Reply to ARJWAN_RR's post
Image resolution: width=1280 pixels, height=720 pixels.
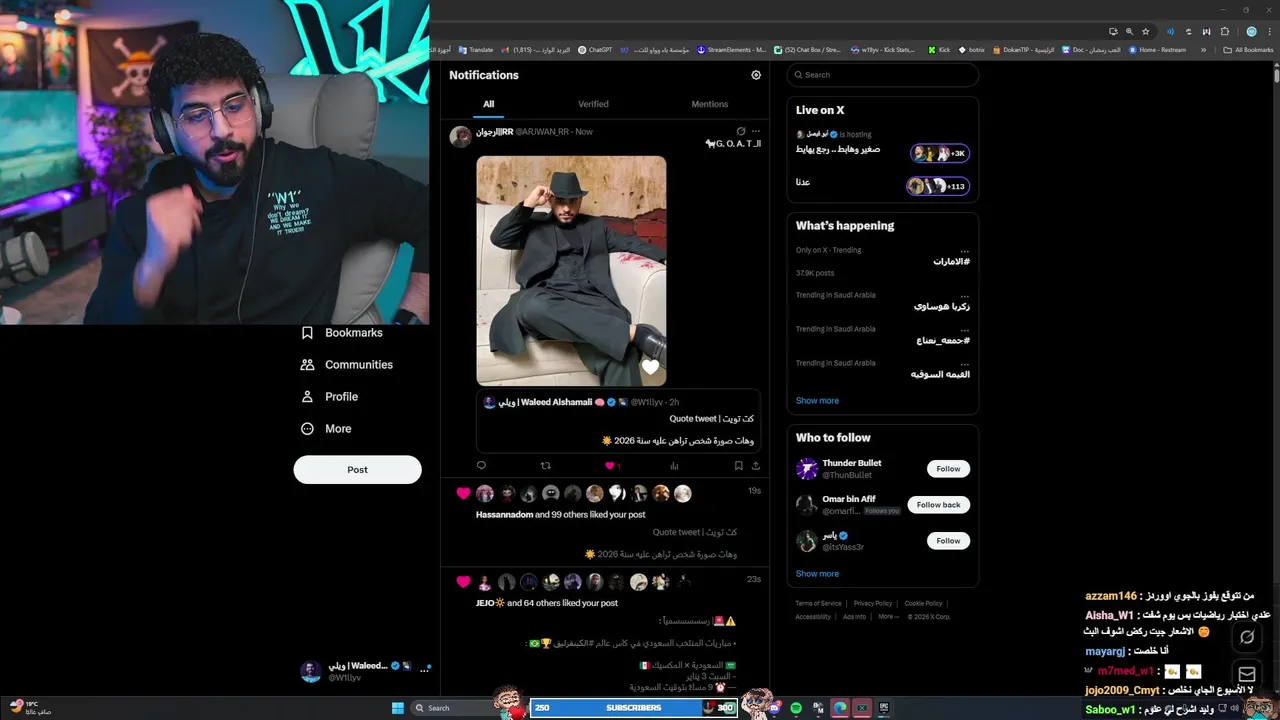coord(481,465)
